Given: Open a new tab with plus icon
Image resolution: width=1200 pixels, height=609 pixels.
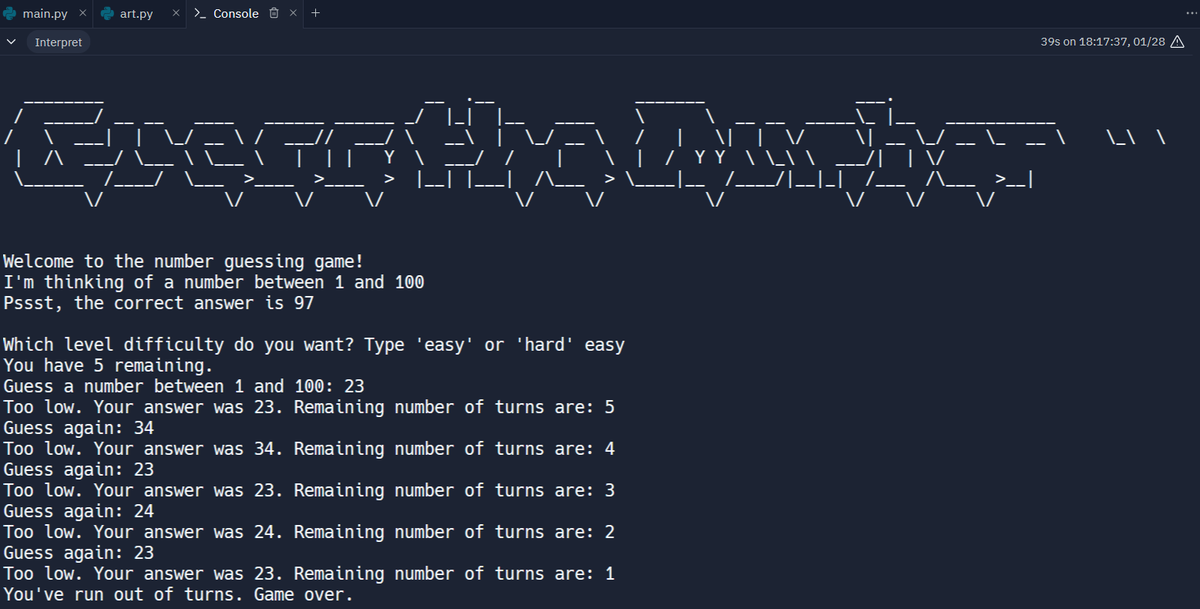Looking at the screenshot, I should (316, 14).
